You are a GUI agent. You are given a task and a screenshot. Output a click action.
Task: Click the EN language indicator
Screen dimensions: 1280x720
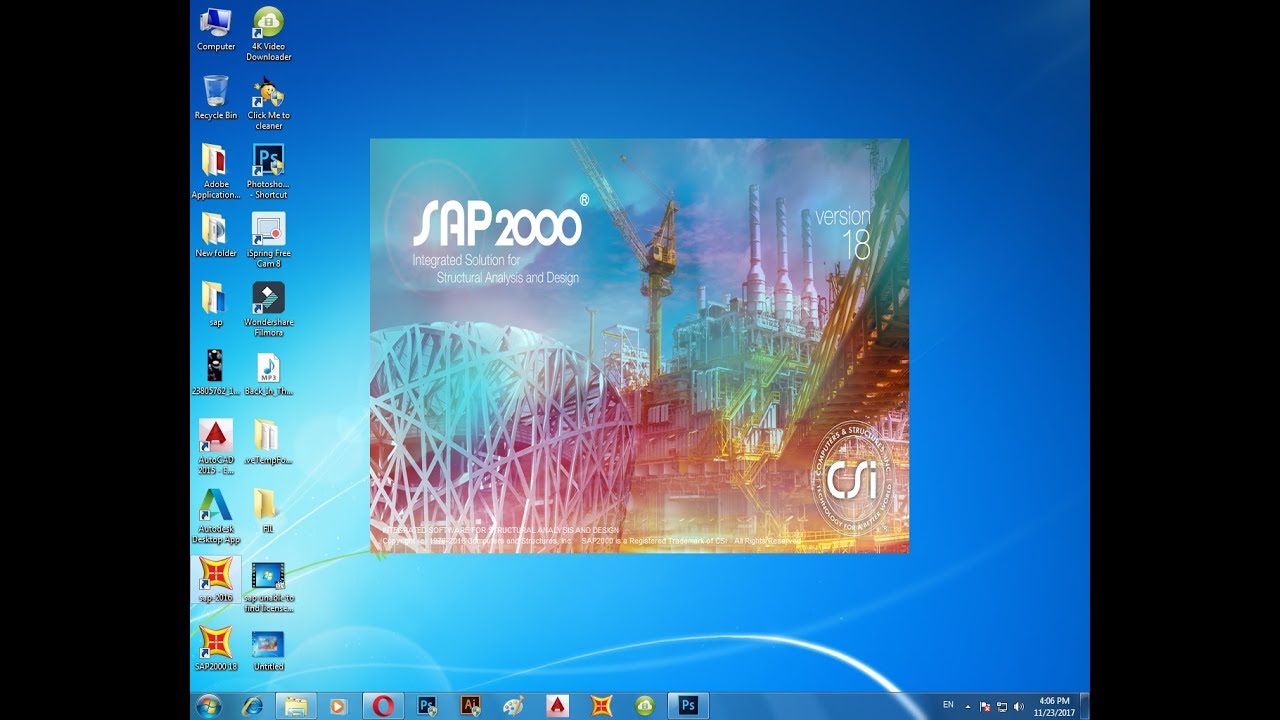pyautogui.click(x=948, y=705)
